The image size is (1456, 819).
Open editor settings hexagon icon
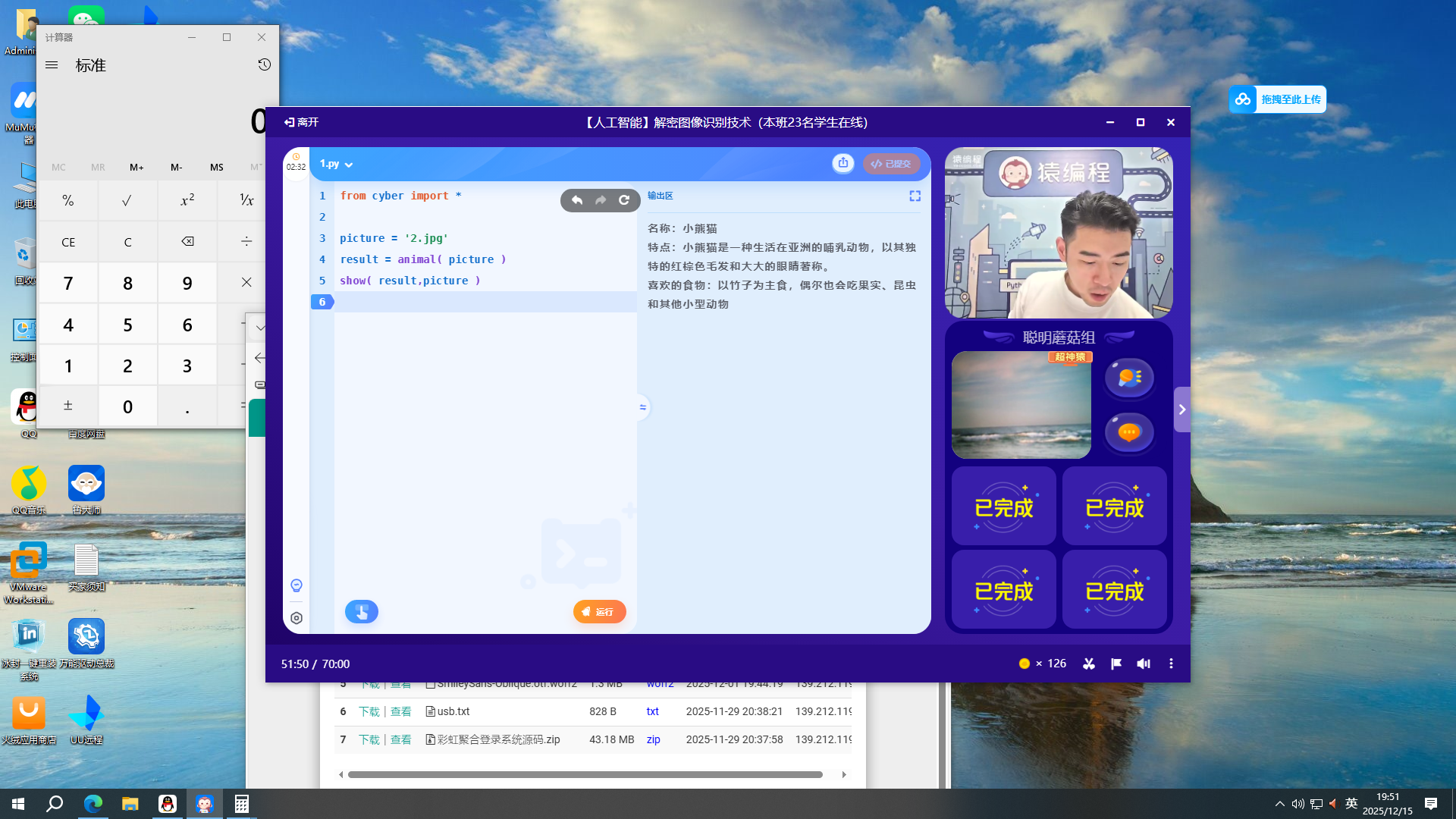click(297, 618)
